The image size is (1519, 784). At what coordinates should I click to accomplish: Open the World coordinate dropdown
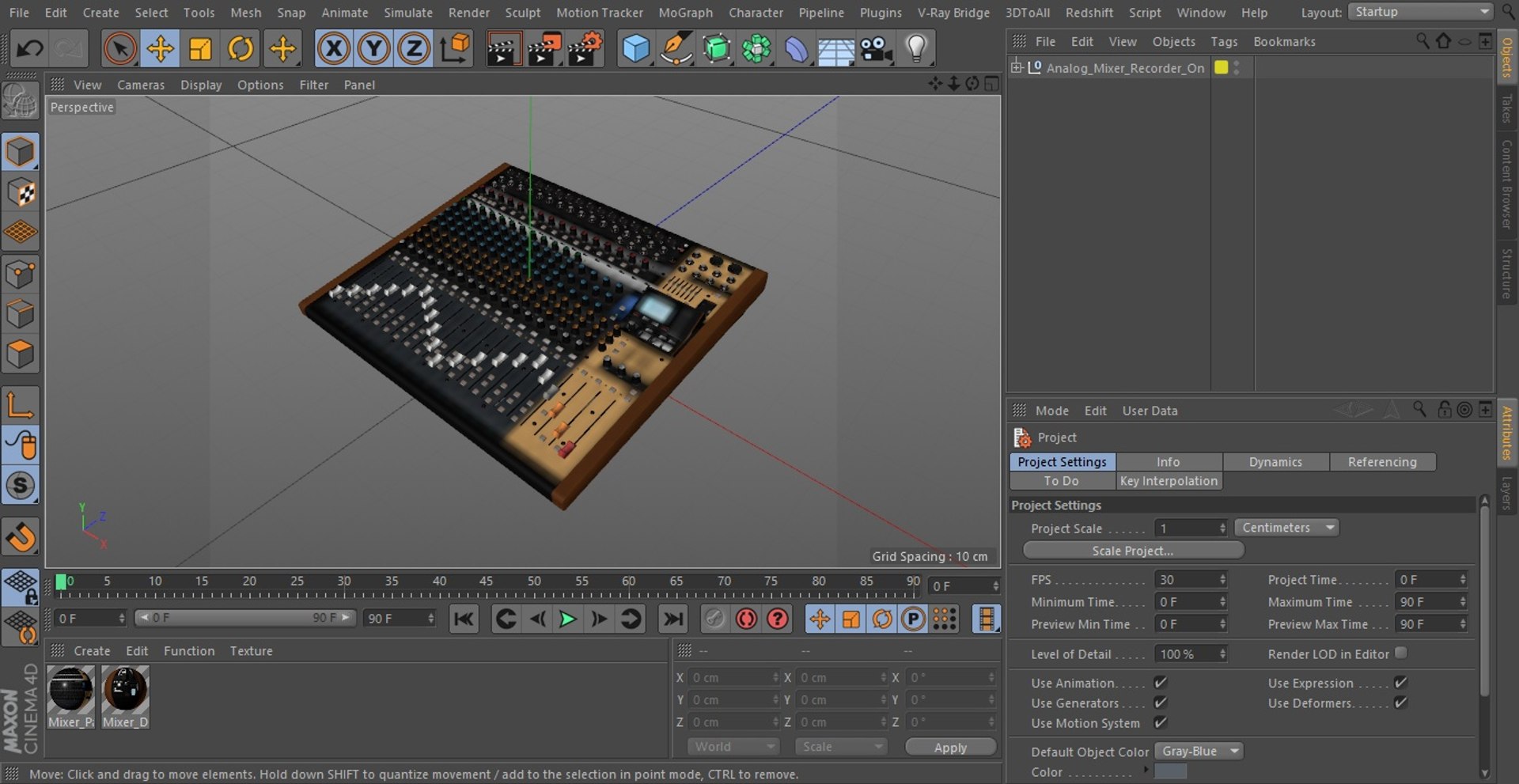click(x=733, y=747)
